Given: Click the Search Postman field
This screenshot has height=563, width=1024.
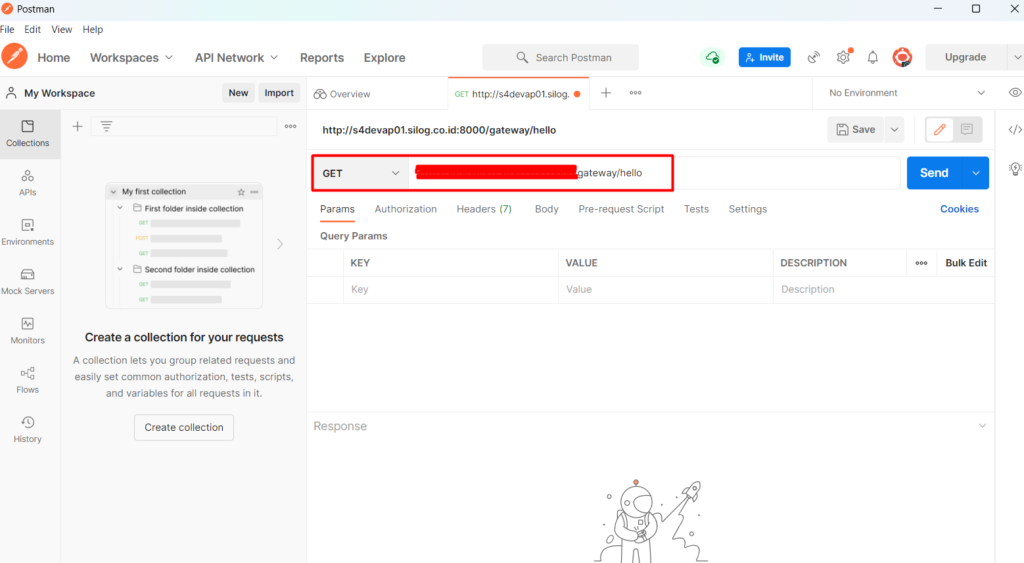Looking at the screenshot, I should (x=560, y=58).
